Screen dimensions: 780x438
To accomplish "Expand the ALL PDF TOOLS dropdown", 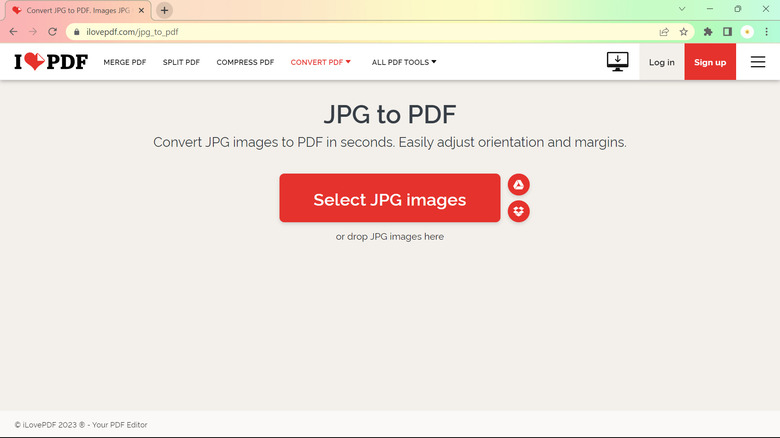I will coord(404,62).
